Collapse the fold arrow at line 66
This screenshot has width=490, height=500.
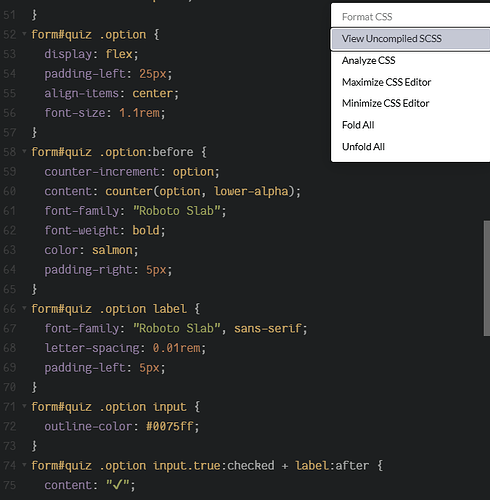pyautogui.click(x=24, y=308)
